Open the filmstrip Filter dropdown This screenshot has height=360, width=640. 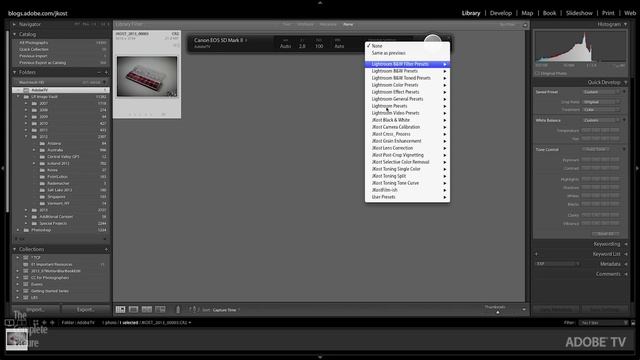tap(603, 323)
